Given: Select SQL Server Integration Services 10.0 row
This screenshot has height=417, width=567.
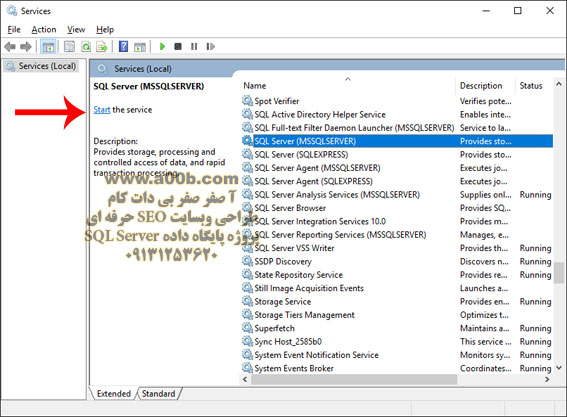Looking at the screenshot, I should click(397, 221).
